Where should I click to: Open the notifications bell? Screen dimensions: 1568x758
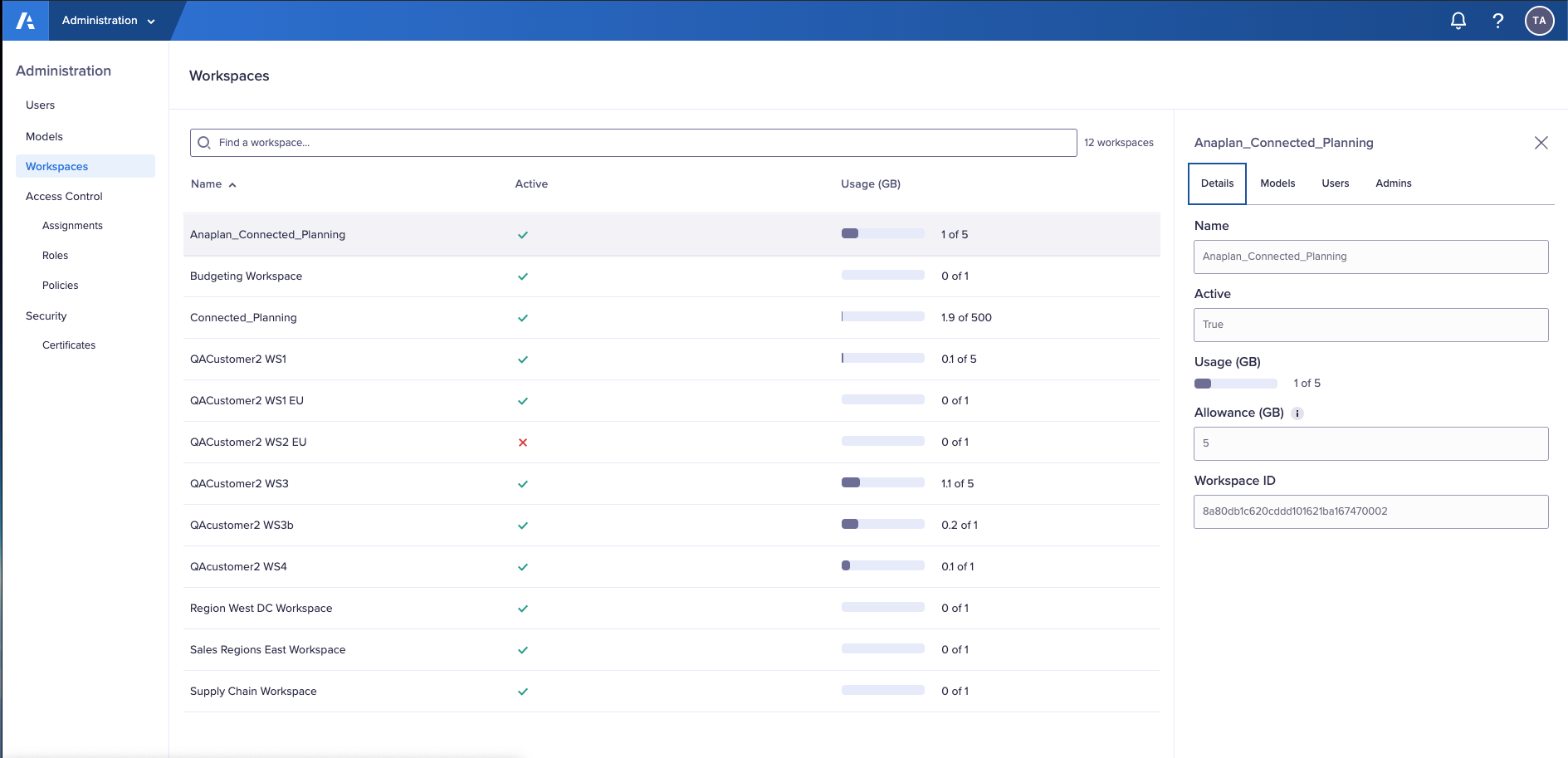point(1458,21)
